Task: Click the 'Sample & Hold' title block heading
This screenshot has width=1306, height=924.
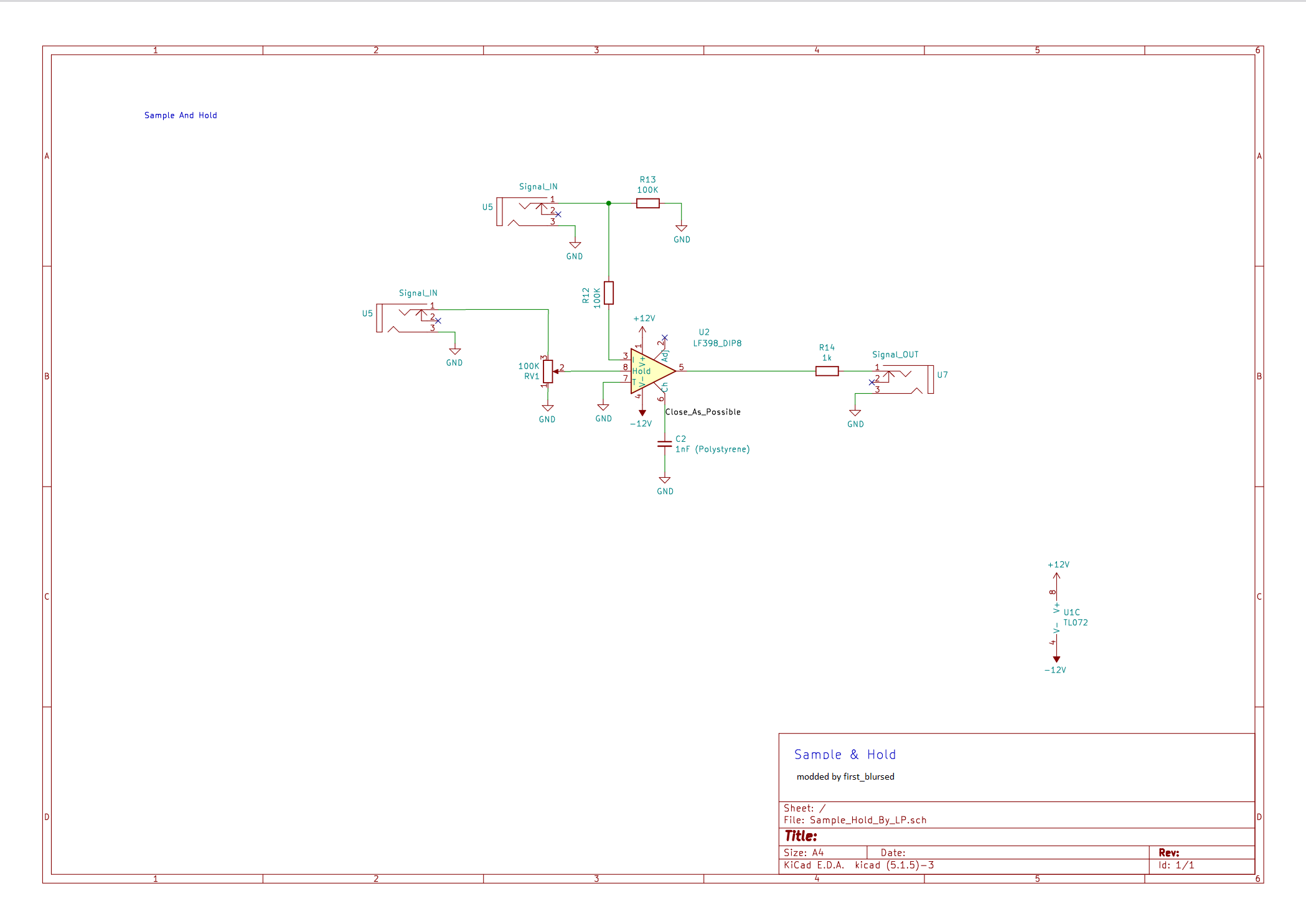Action: coord(844,755)
